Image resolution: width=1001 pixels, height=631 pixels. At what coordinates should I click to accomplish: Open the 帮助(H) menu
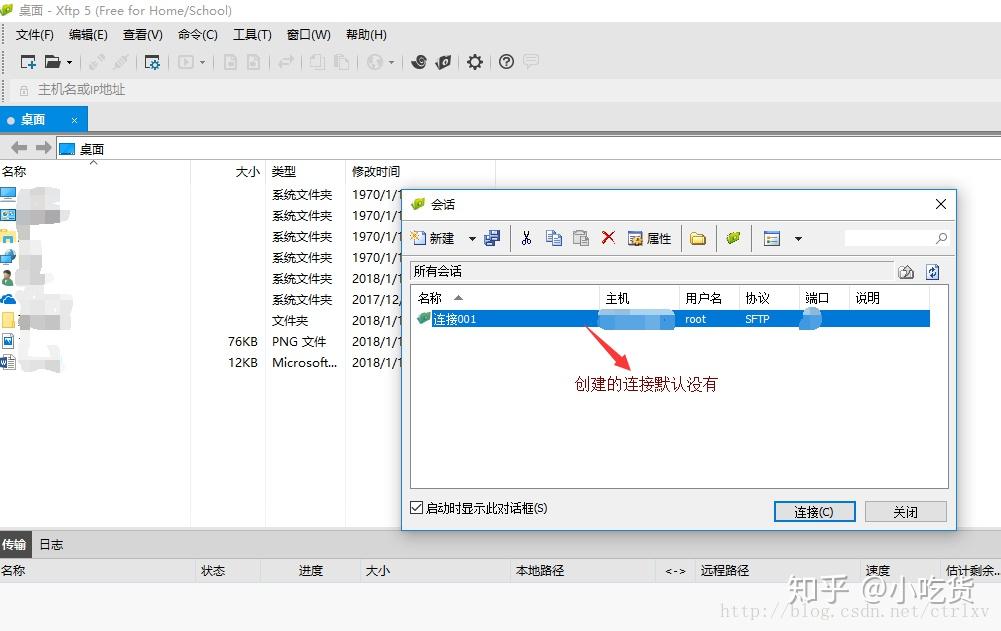(366, 34)
